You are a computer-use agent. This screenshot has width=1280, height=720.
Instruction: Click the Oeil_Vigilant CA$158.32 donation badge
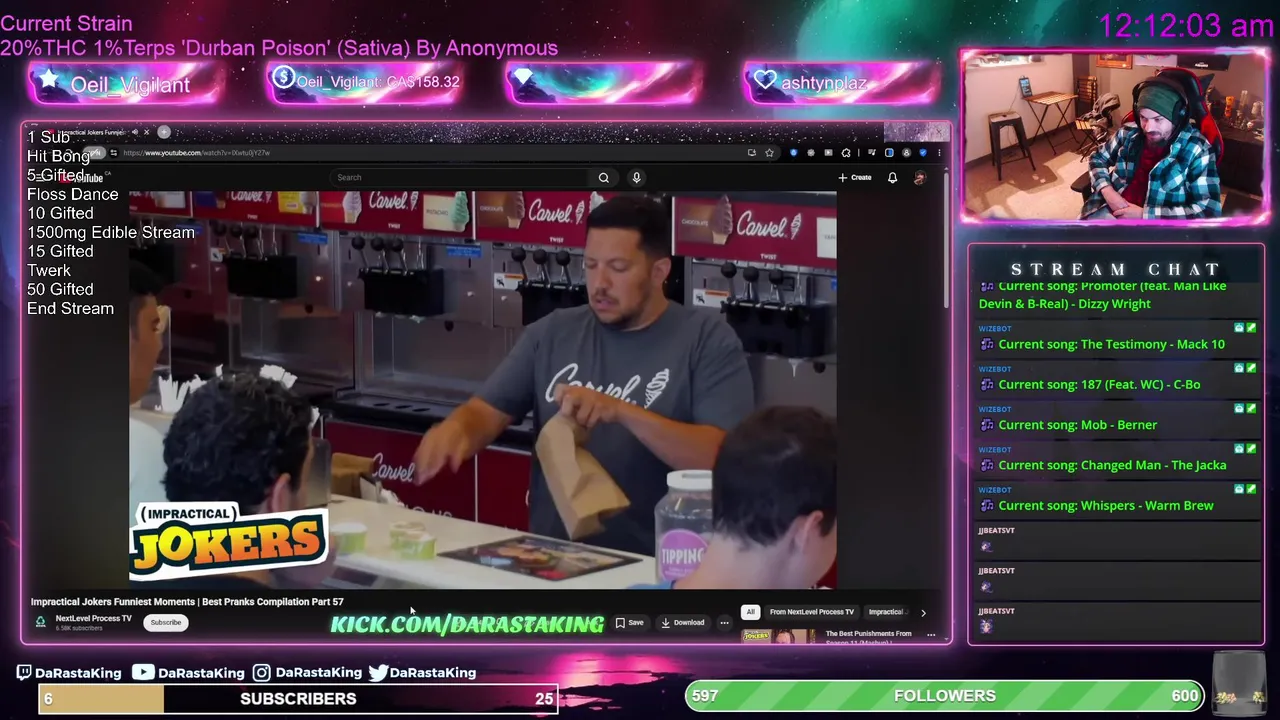(x=364, y=83)
